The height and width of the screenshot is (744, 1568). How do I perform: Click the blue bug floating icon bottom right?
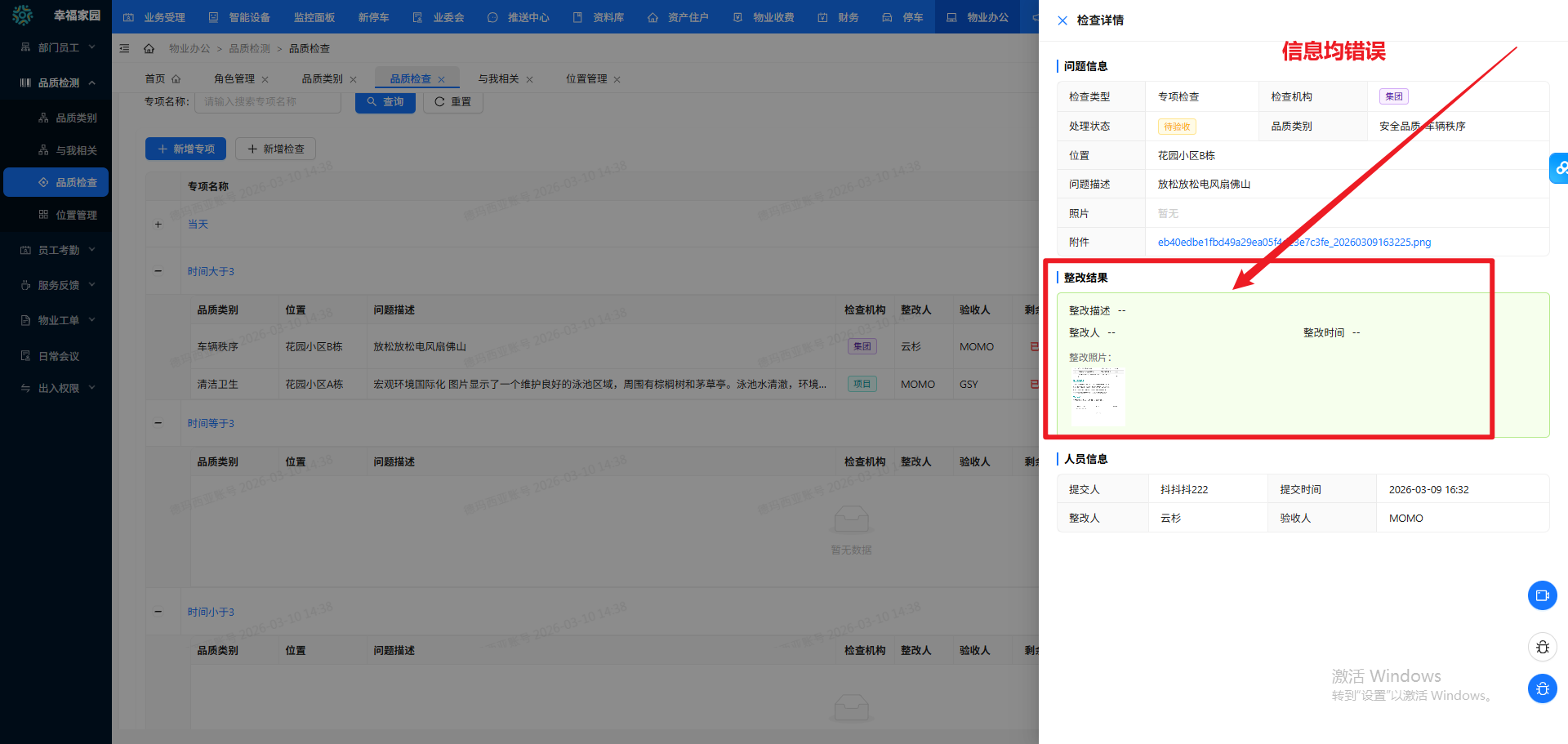tap(1542, 688)
